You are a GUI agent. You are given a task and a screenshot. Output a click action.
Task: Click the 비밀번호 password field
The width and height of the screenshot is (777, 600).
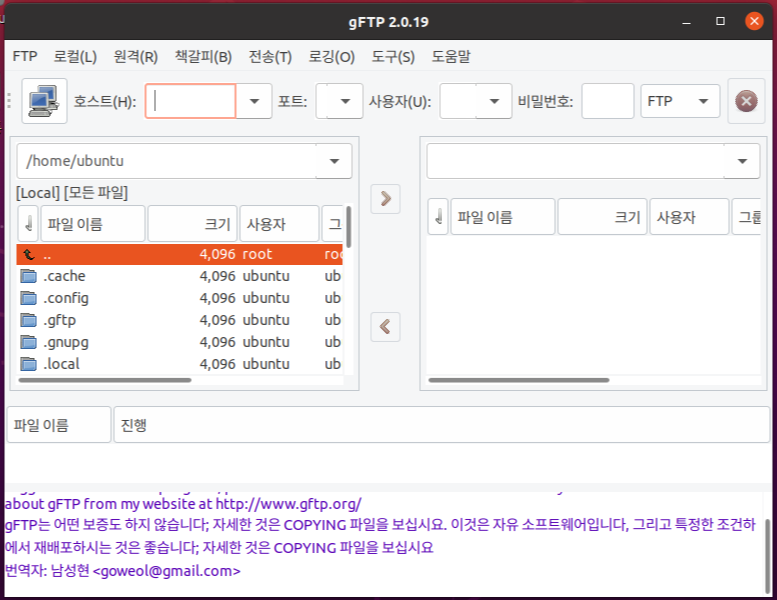tap(608, 101)
